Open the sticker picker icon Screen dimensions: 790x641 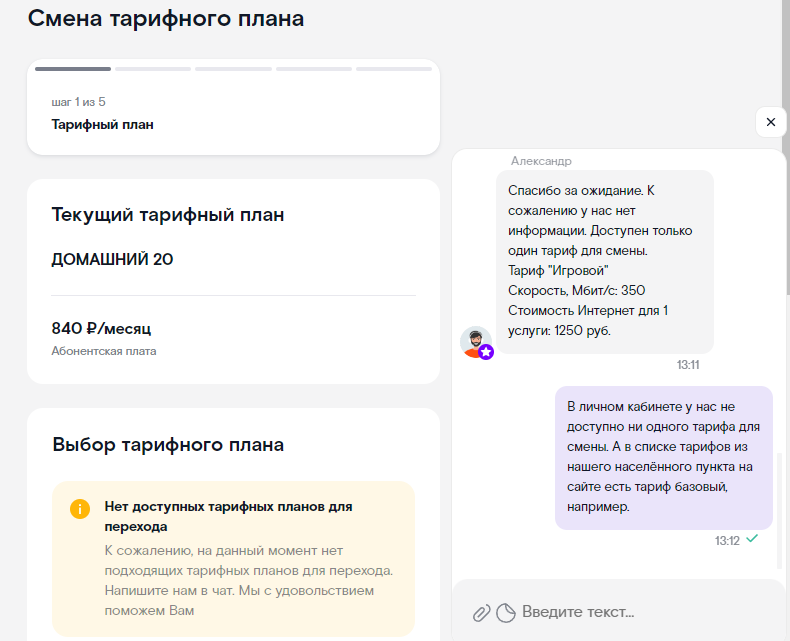point(505,612)
